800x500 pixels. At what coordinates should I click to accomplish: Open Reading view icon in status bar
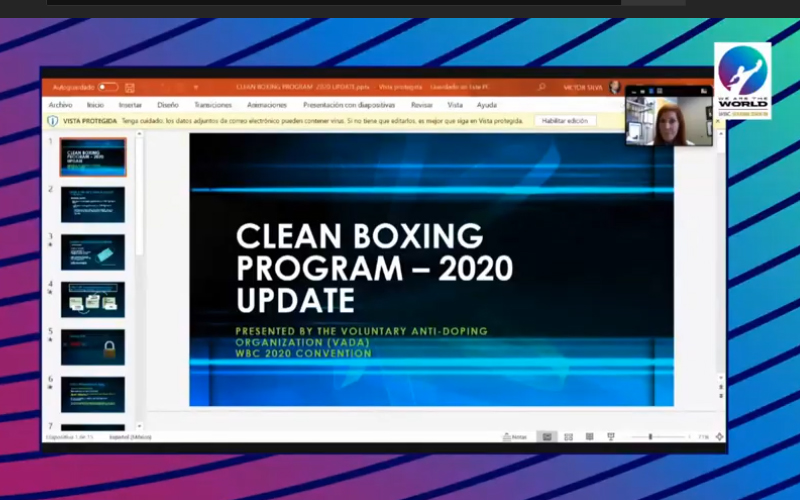coord(589,437)
